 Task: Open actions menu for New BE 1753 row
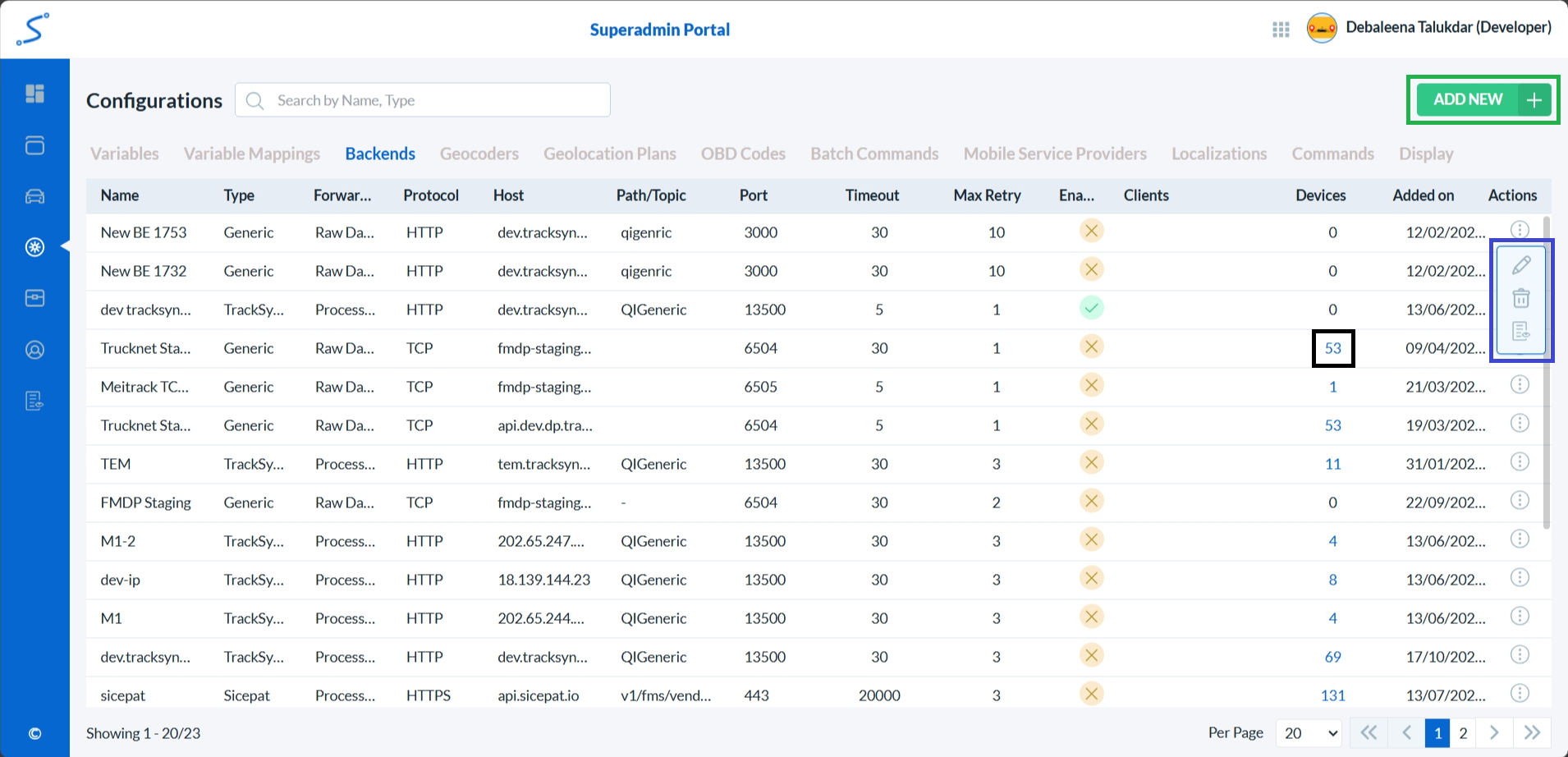pos(1520,230)
